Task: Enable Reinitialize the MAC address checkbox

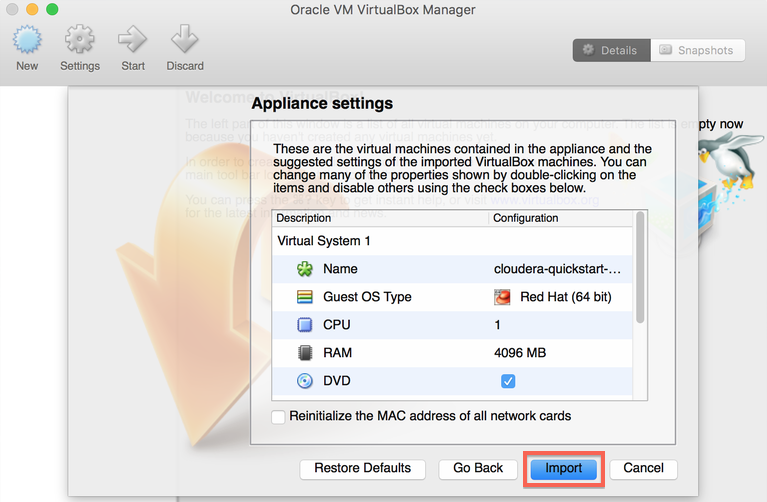Action: click(x=278, y=417)
